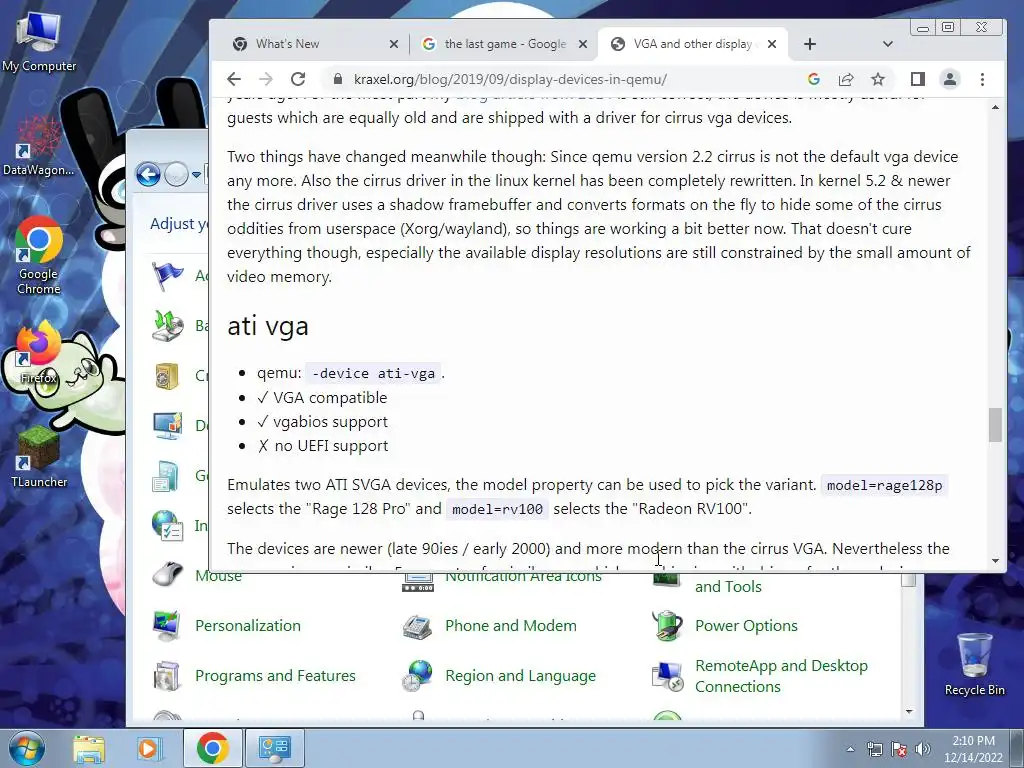Close the last game Google tab

tap(583, 44)
